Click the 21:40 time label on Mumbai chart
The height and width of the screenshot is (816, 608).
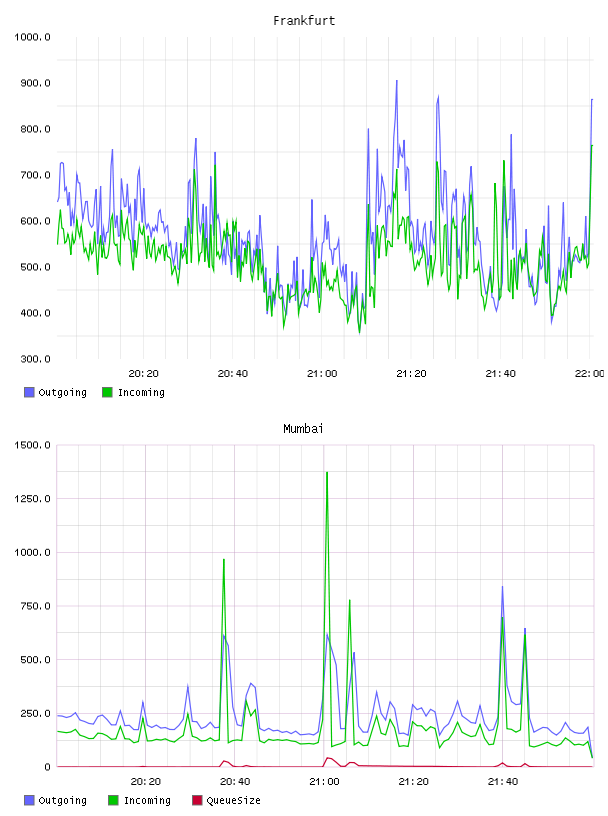coord(503,781)
